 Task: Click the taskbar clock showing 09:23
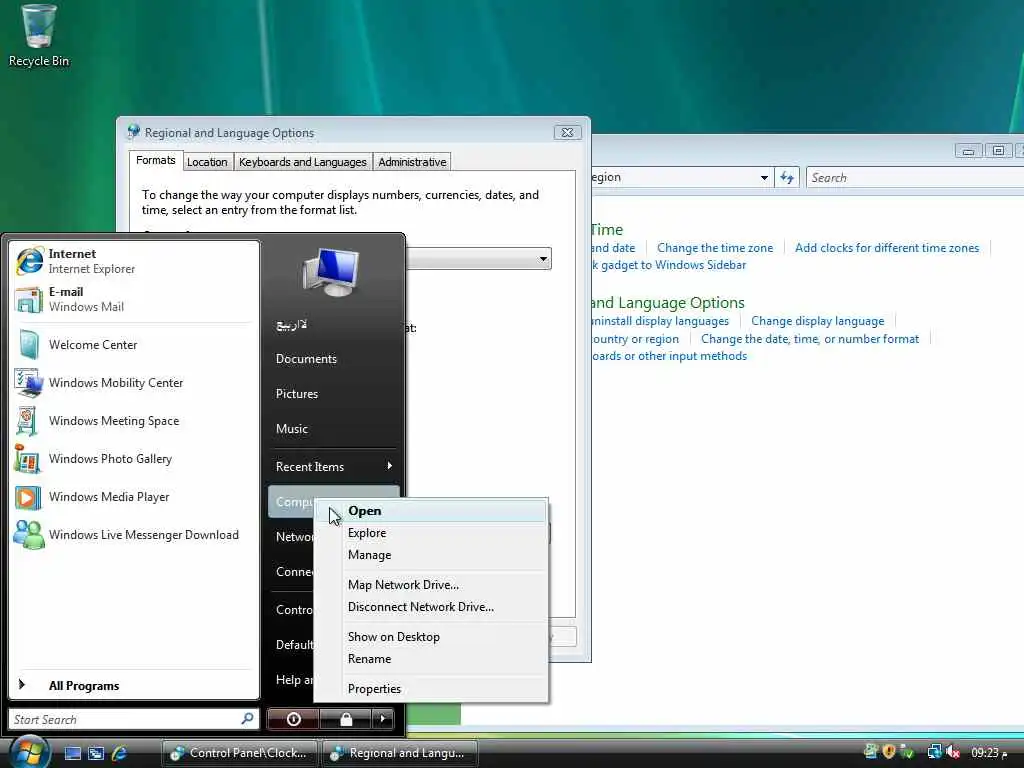(x=989, y=753)
